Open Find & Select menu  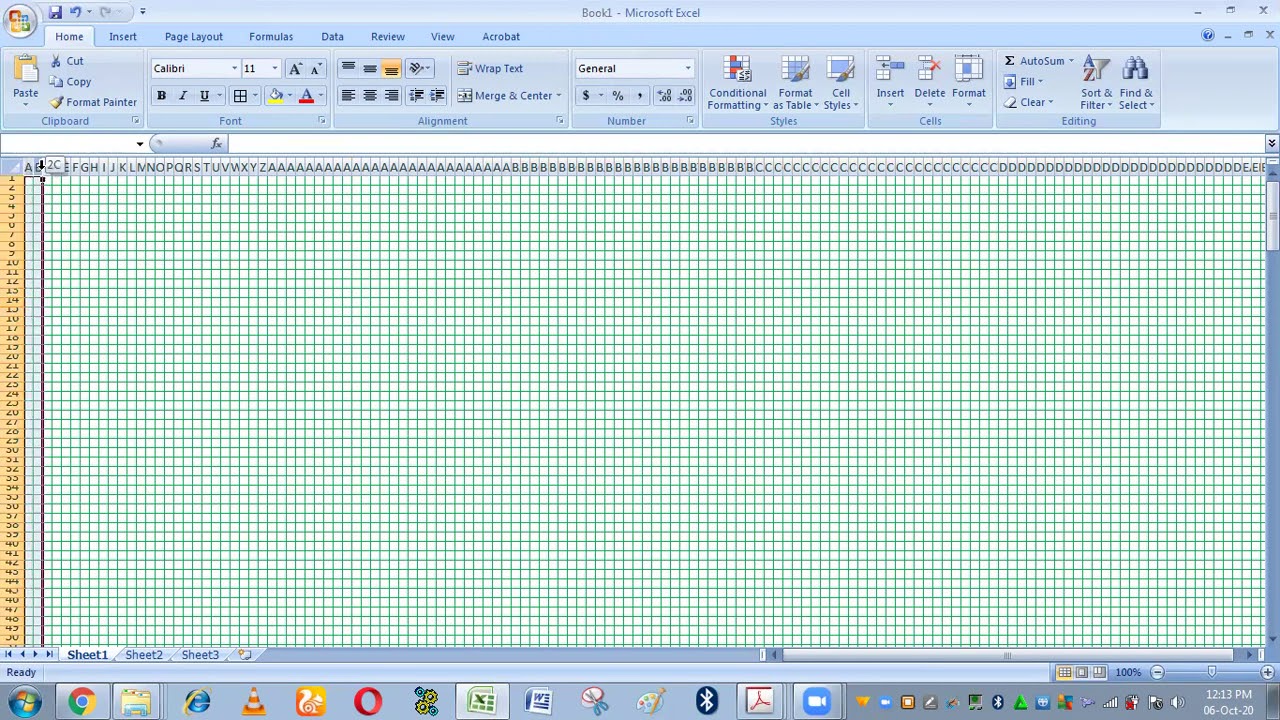coord(1136,82)
